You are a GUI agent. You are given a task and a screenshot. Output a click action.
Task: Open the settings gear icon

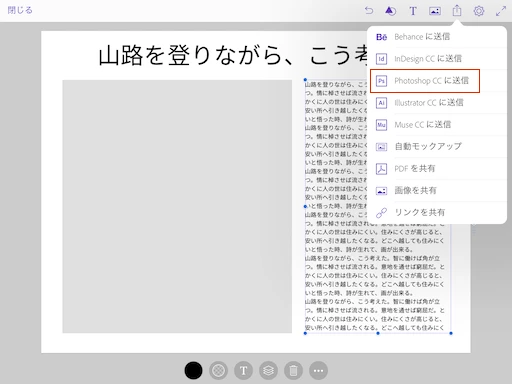tap(479, 11)
